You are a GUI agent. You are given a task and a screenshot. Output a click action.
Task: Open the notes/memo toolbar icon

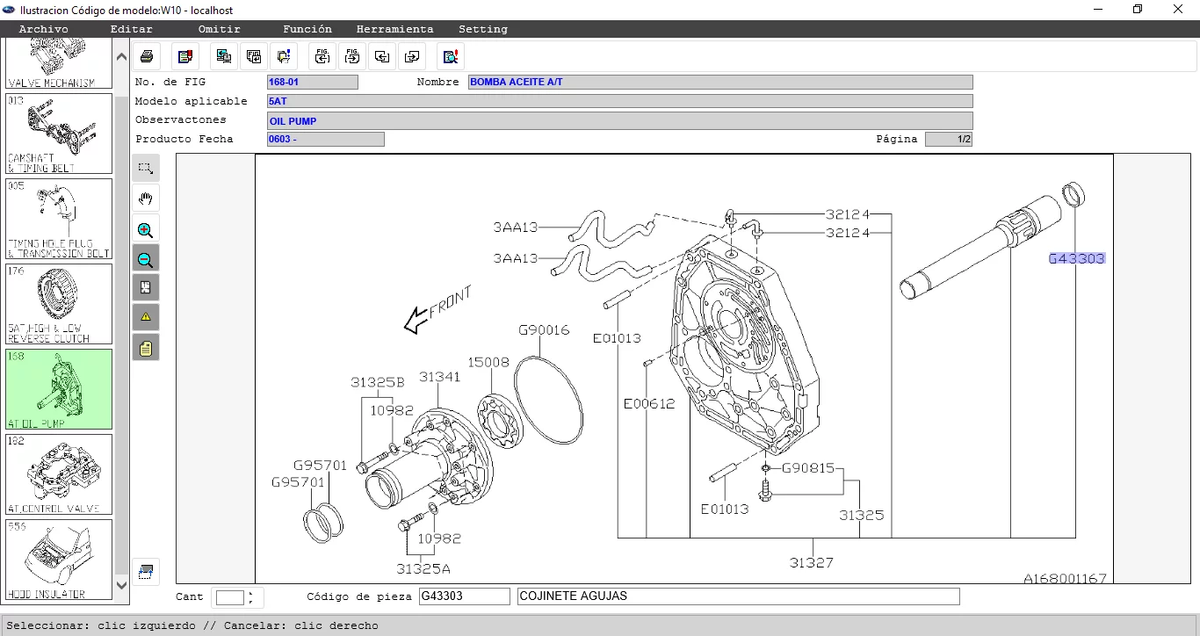(x=185, y=56)
